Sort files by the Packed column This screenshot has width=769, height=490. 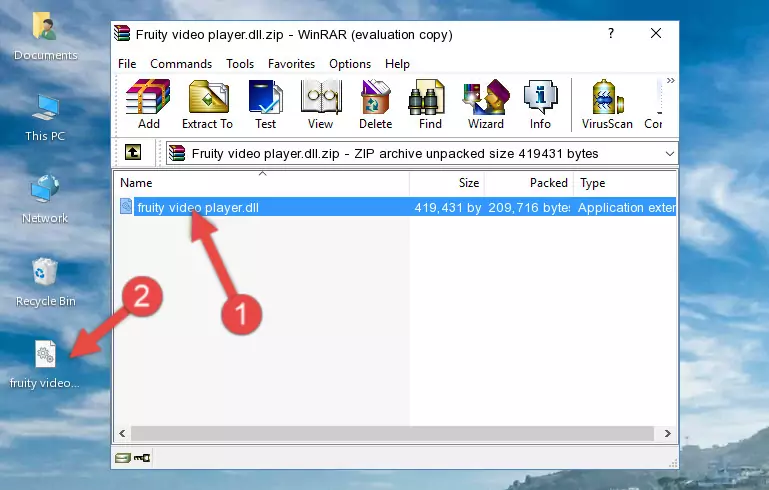529,183
